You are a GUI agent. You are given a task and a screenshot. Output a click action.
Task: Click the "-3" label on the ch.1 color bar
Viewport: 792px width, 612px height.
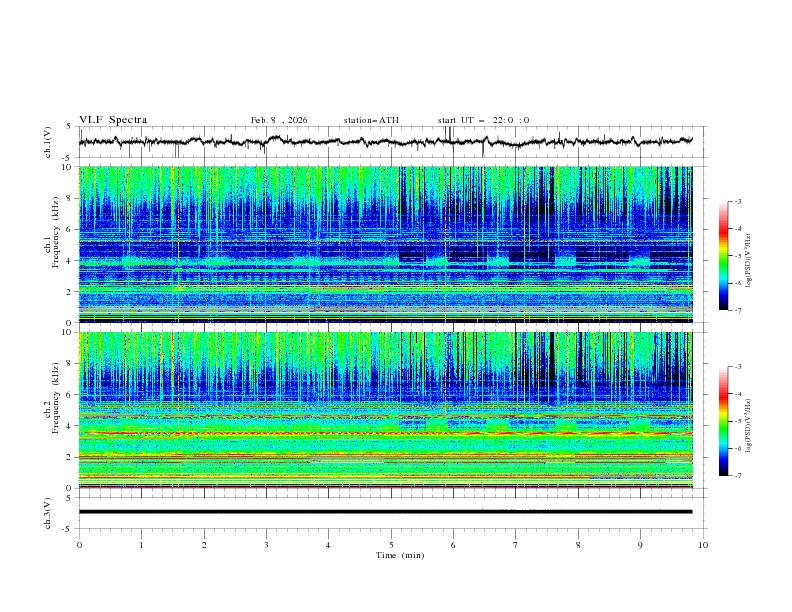(738, 201)
